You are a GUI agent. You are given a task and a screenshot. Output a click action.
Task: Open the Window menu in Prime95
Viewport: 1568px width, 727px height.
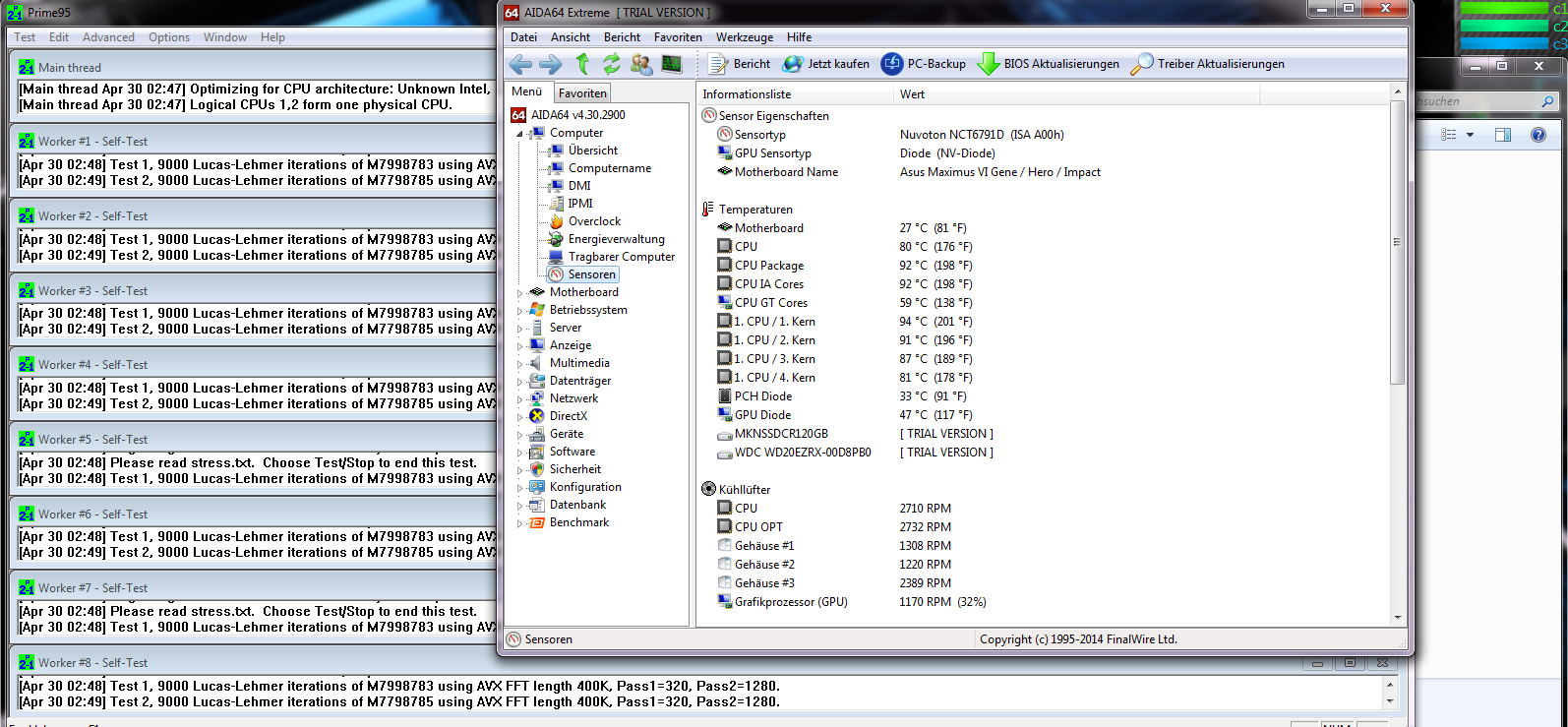click(x=225, y=37)
